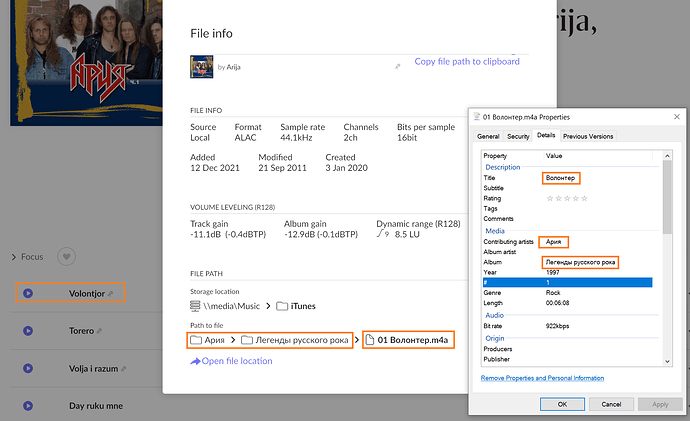The height and width of the screenshot is (421, 690).
Task: Click Open file location link
Action: tap(237, 361)
